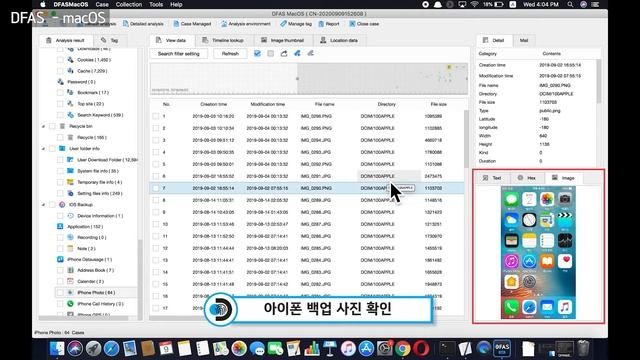The height and width of the screenshot is (360, 640).
Task: Collapse the iOS Backup tree node
Action: (x=44, y=204)
